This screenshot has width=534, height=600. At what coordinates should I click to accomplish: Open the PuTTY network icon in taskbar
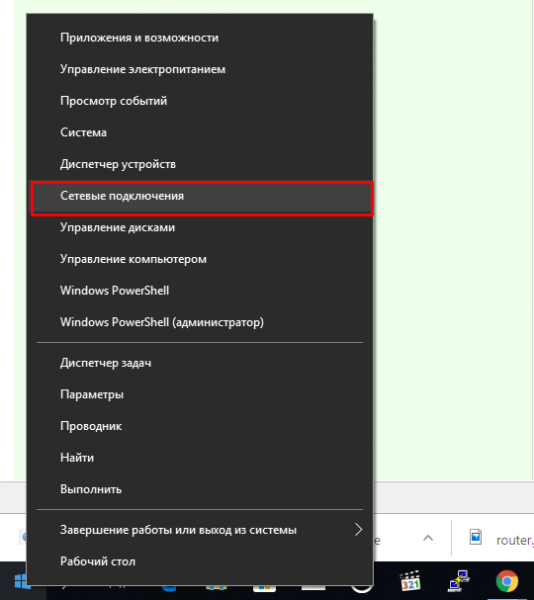tap(459, 582)
